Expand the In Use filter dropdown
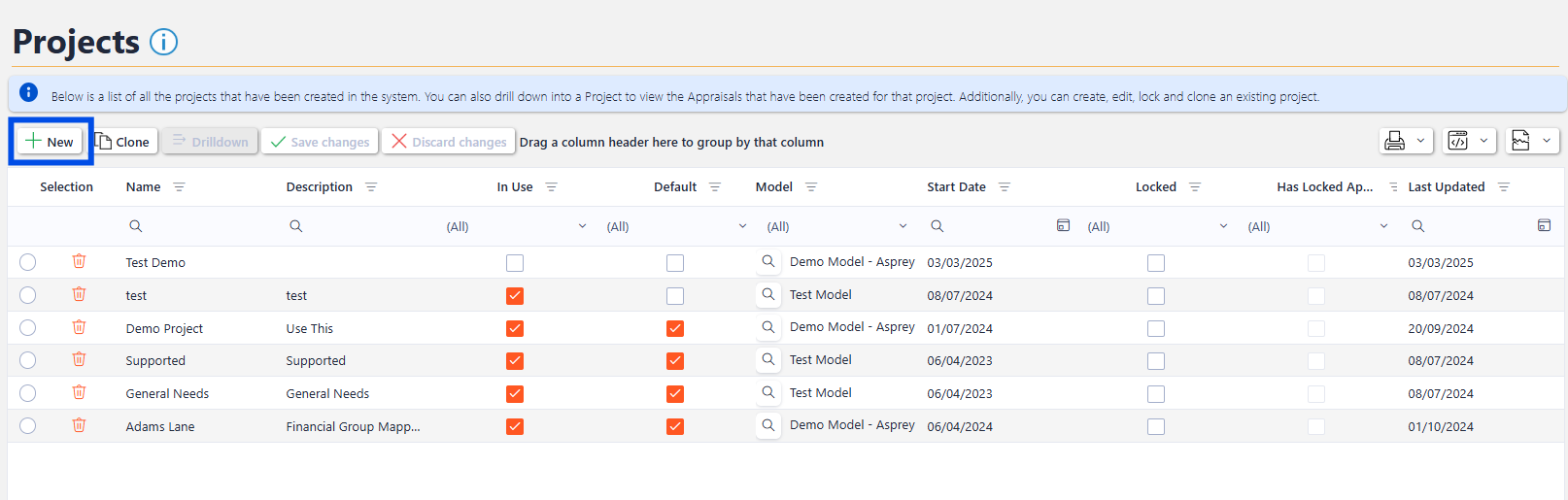The image size is (1568, 500). click(582, 226)
